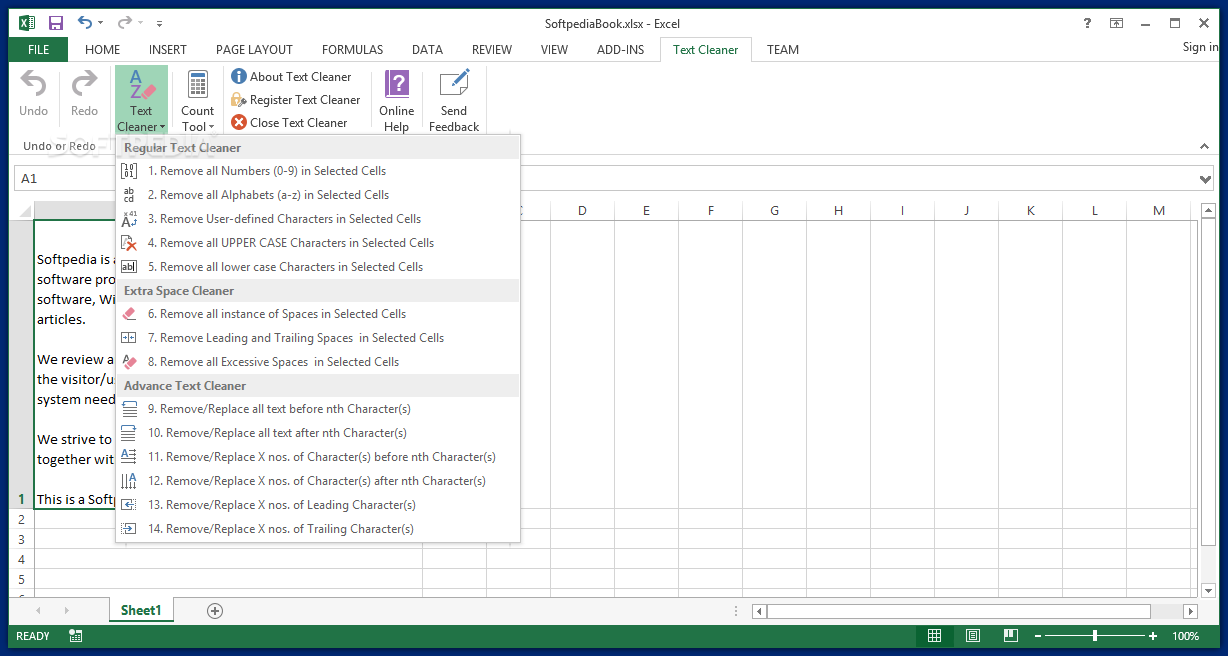Click the Sign in link
This screenshot has height=656, width=1228.
[x=1200, y=47]
